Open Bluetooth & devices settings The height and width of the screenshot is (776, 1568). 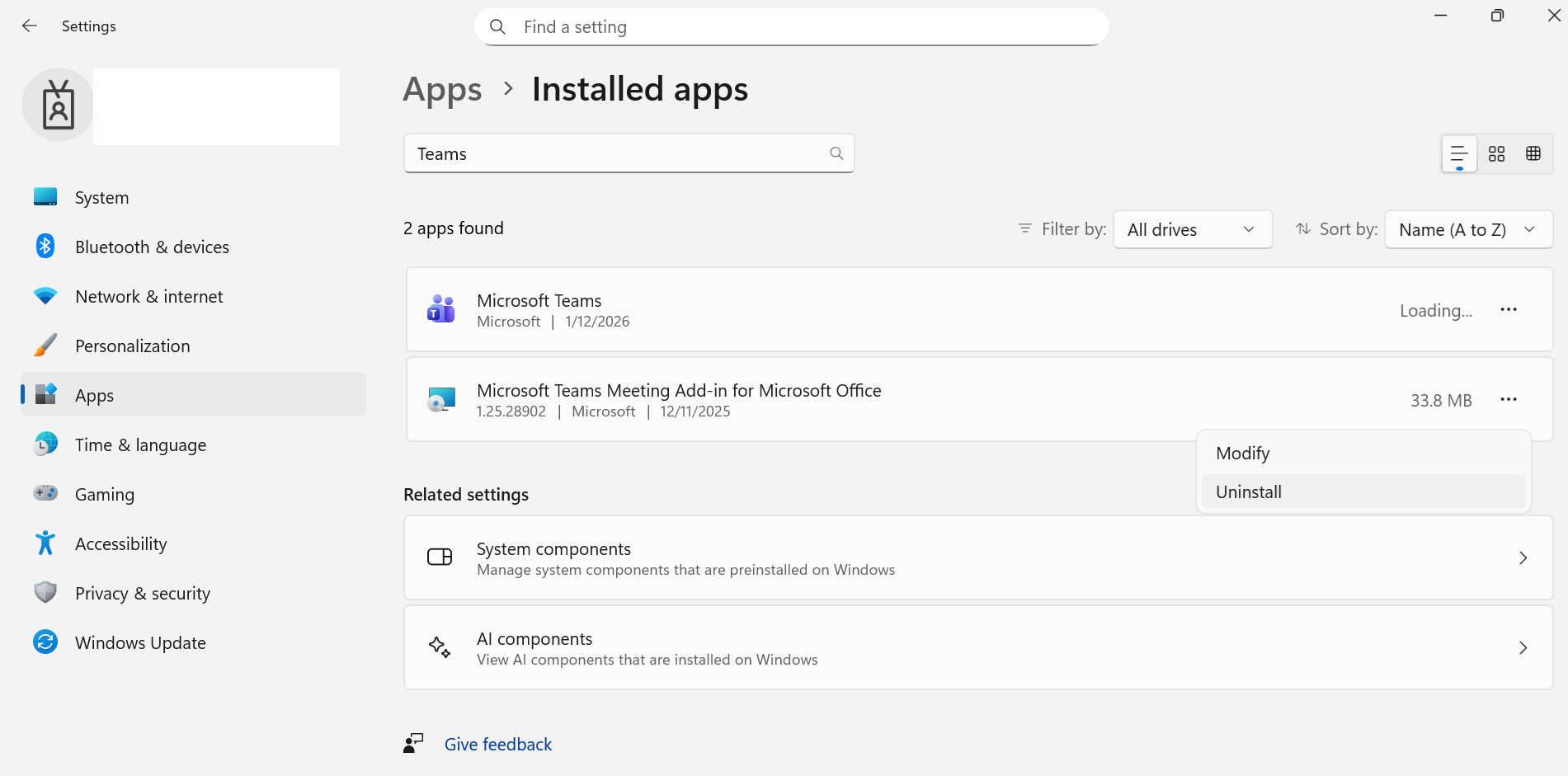[152, 247]
